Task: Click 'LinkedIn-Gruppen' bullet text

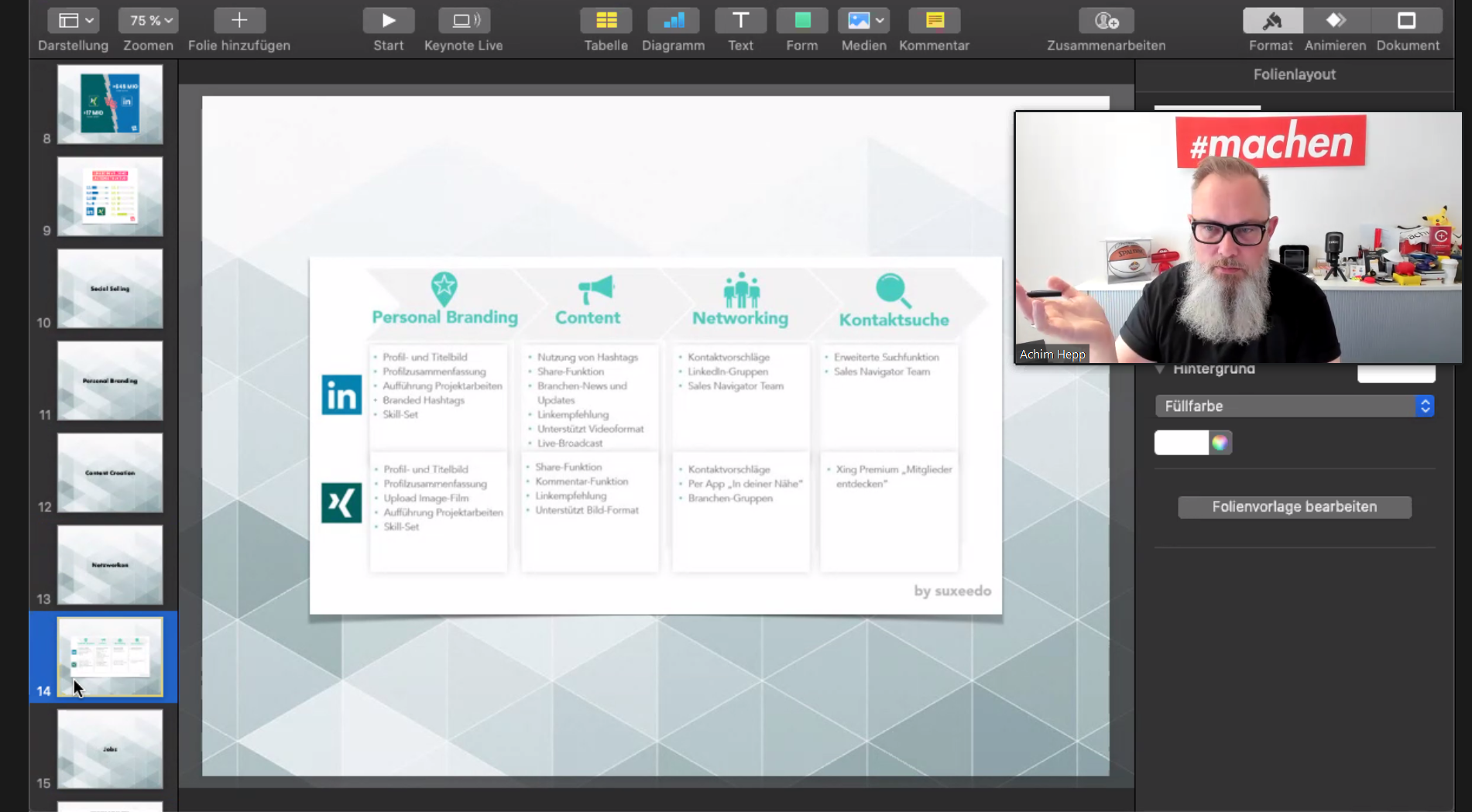Action: pyautogui.click(x=728, y=372)
